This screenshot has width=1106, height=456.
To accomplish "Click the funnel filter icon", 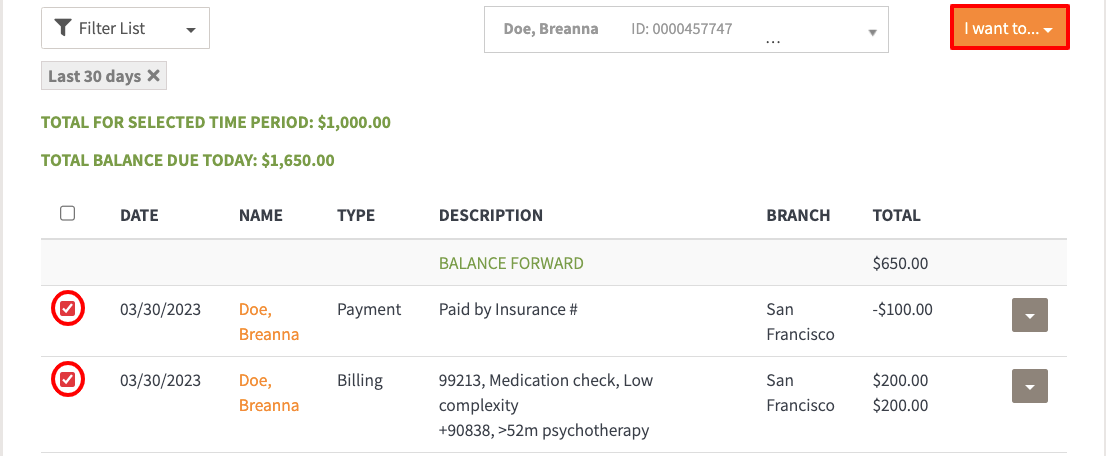I will coord(65,29).
